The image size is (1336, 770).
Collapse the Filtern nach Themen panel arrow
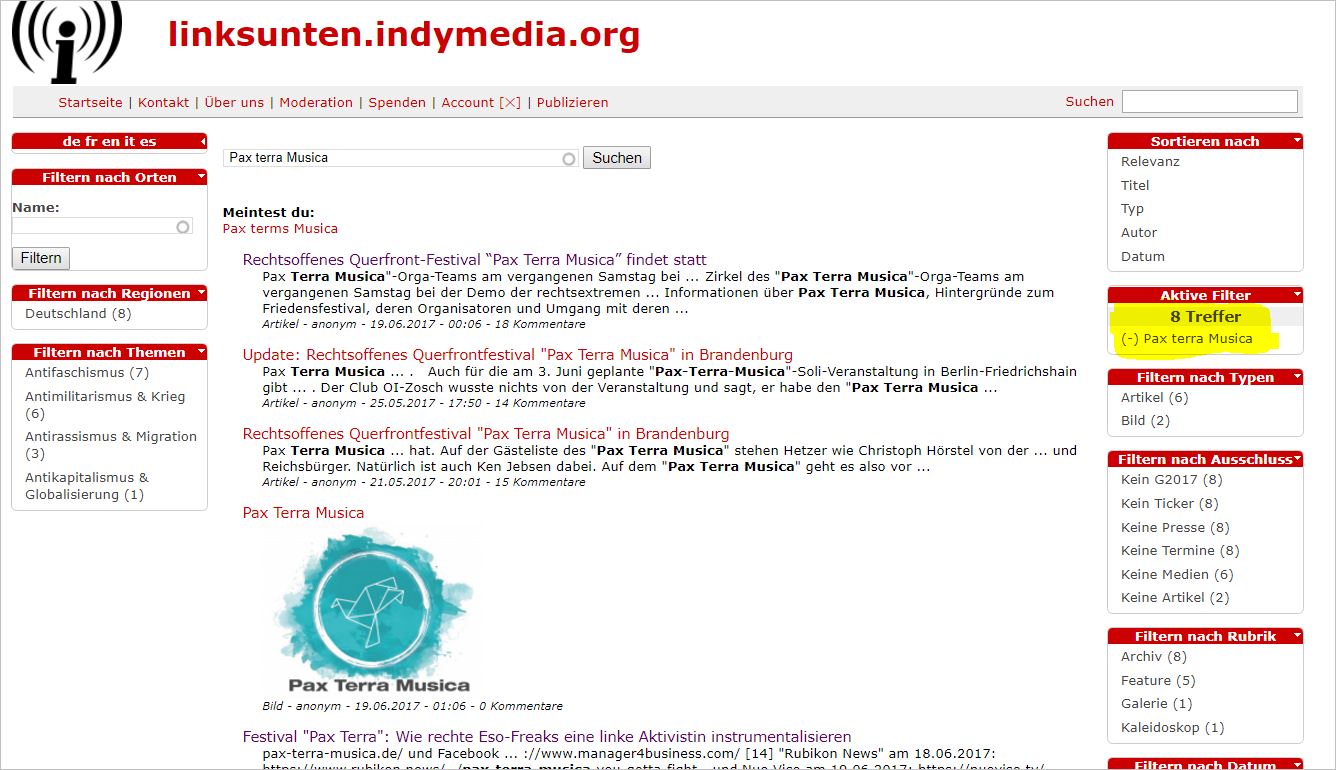point(201,352)
